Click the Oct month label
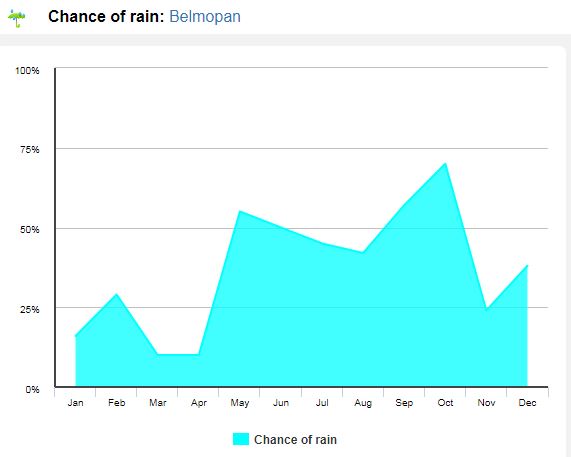Viewport: 571px width, 457px height. [445, 403]
